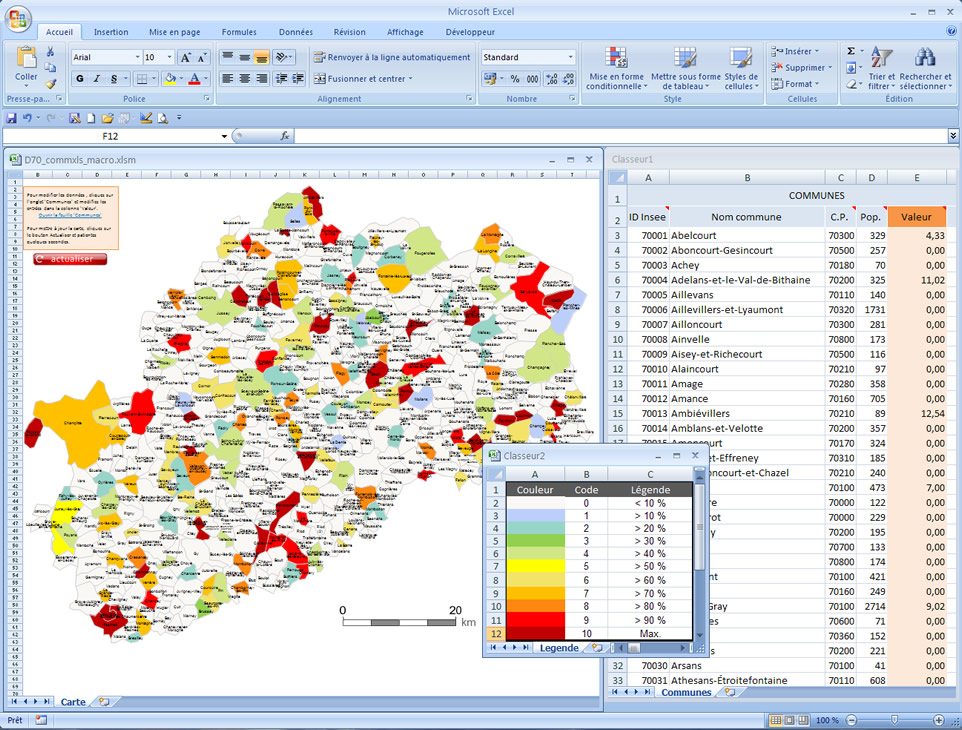Viewport: 962px width, 730px height.
Task: Open the font size 10 dropdown
Action: click(170, 57)
